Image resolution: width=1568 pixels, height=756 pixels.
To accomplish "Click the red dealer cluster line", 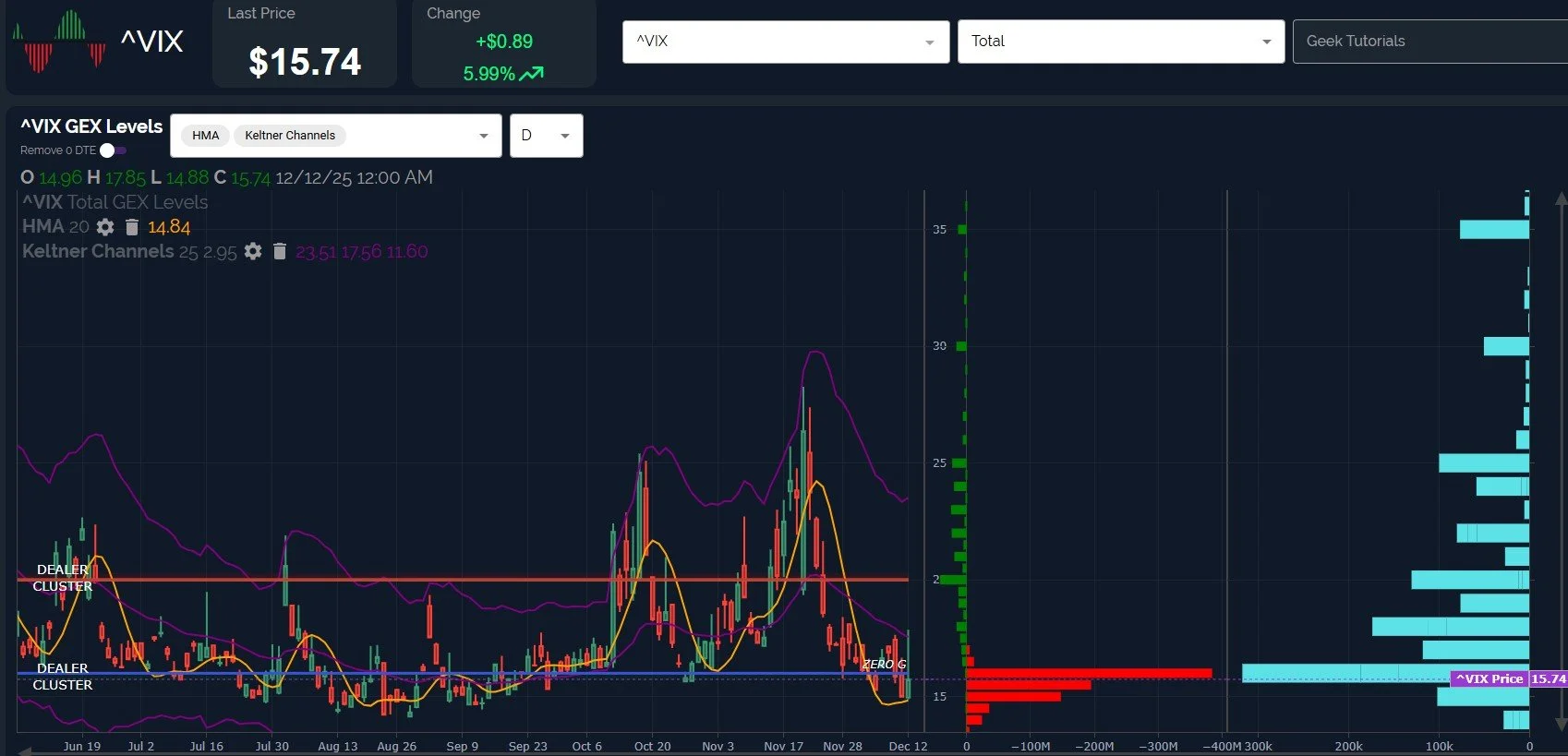I will [463, 580].
